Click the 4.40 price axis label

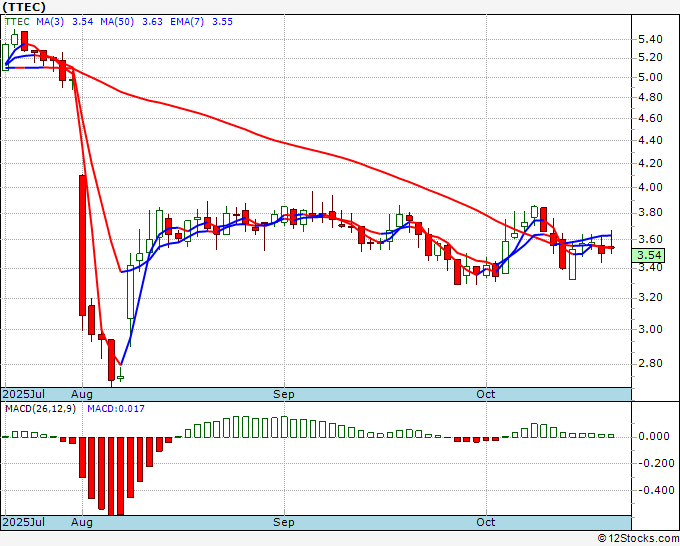tap(650, 141)
